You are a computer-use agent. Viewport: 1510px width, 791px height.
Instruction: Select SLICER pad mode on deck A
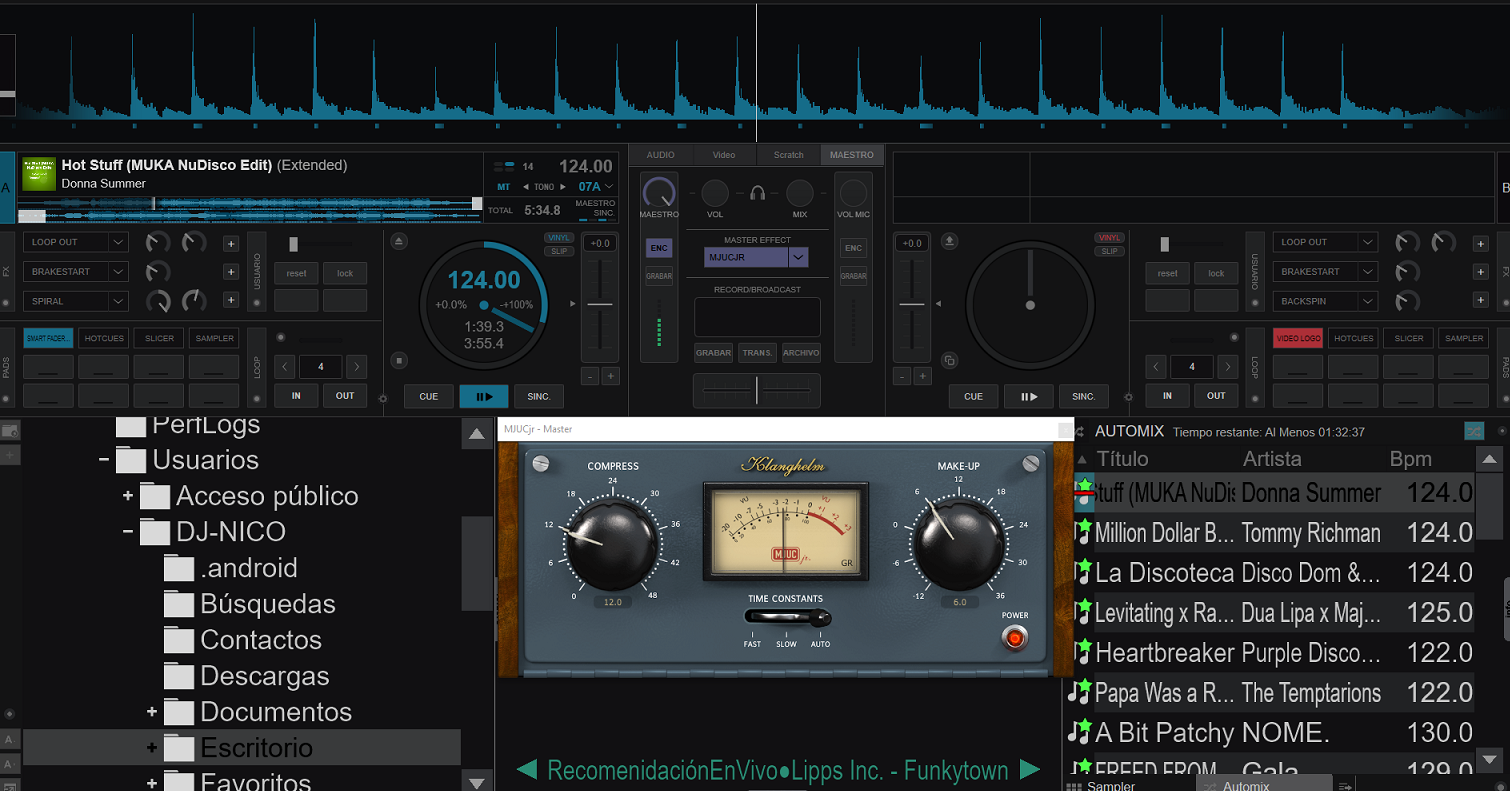(x=159, y=338)
